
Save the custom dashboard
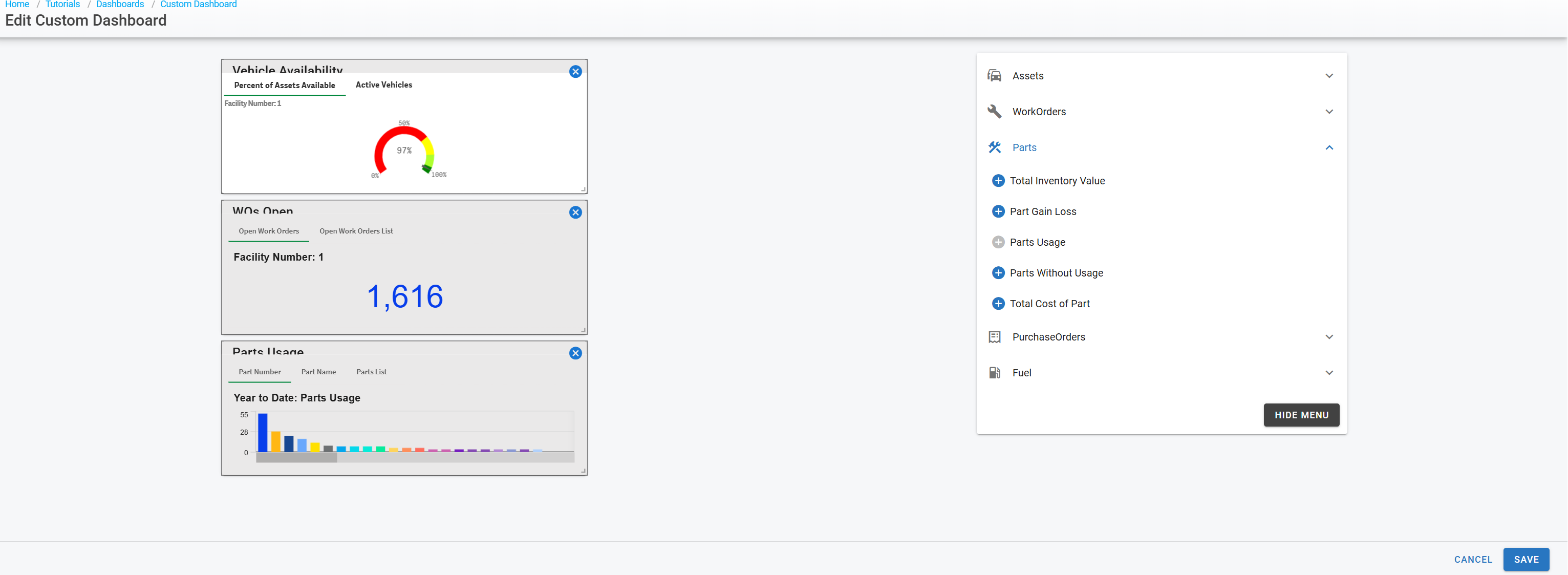click(x=1525, y=559)
